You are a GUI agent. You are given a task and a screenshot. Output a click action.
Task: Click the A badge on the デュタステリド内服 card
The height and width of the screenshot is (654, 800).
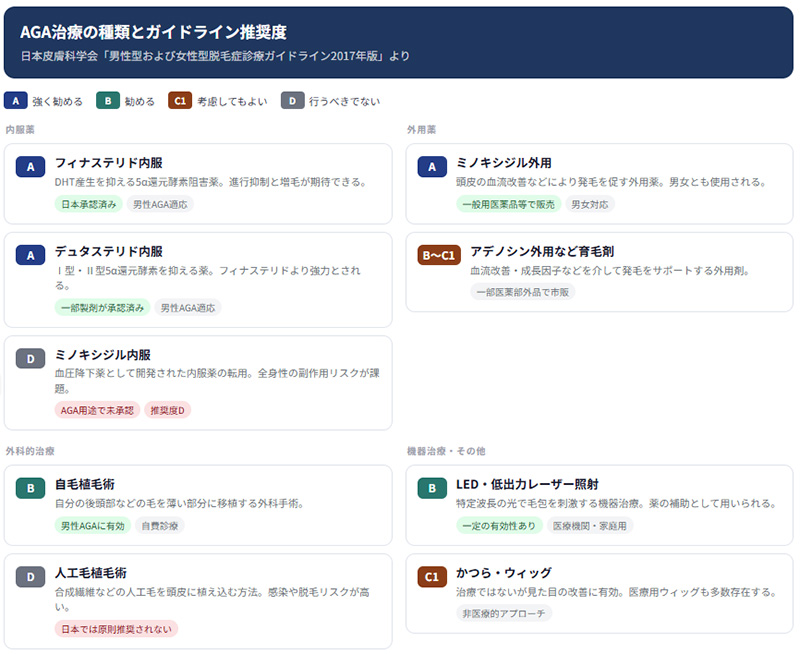[x=31, y=256]
